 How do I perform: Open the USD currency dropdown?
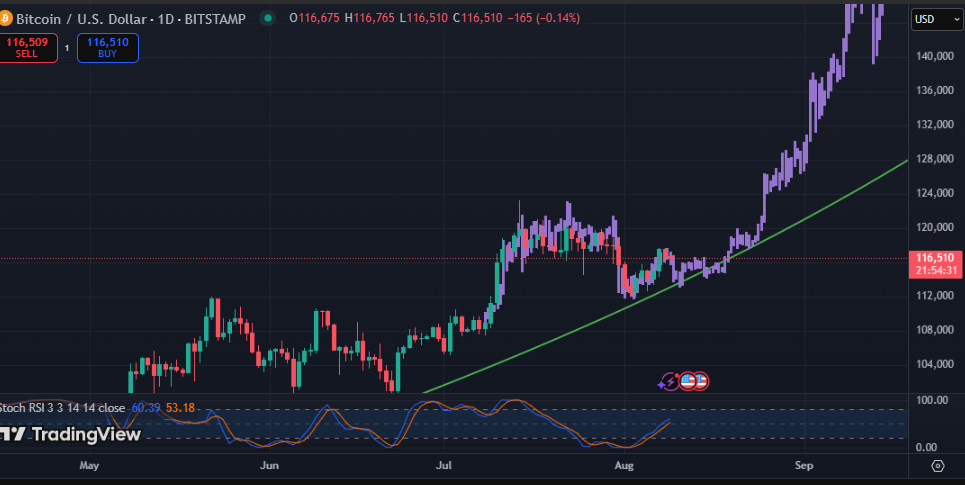pyautogui.click(x=937, y=19)
